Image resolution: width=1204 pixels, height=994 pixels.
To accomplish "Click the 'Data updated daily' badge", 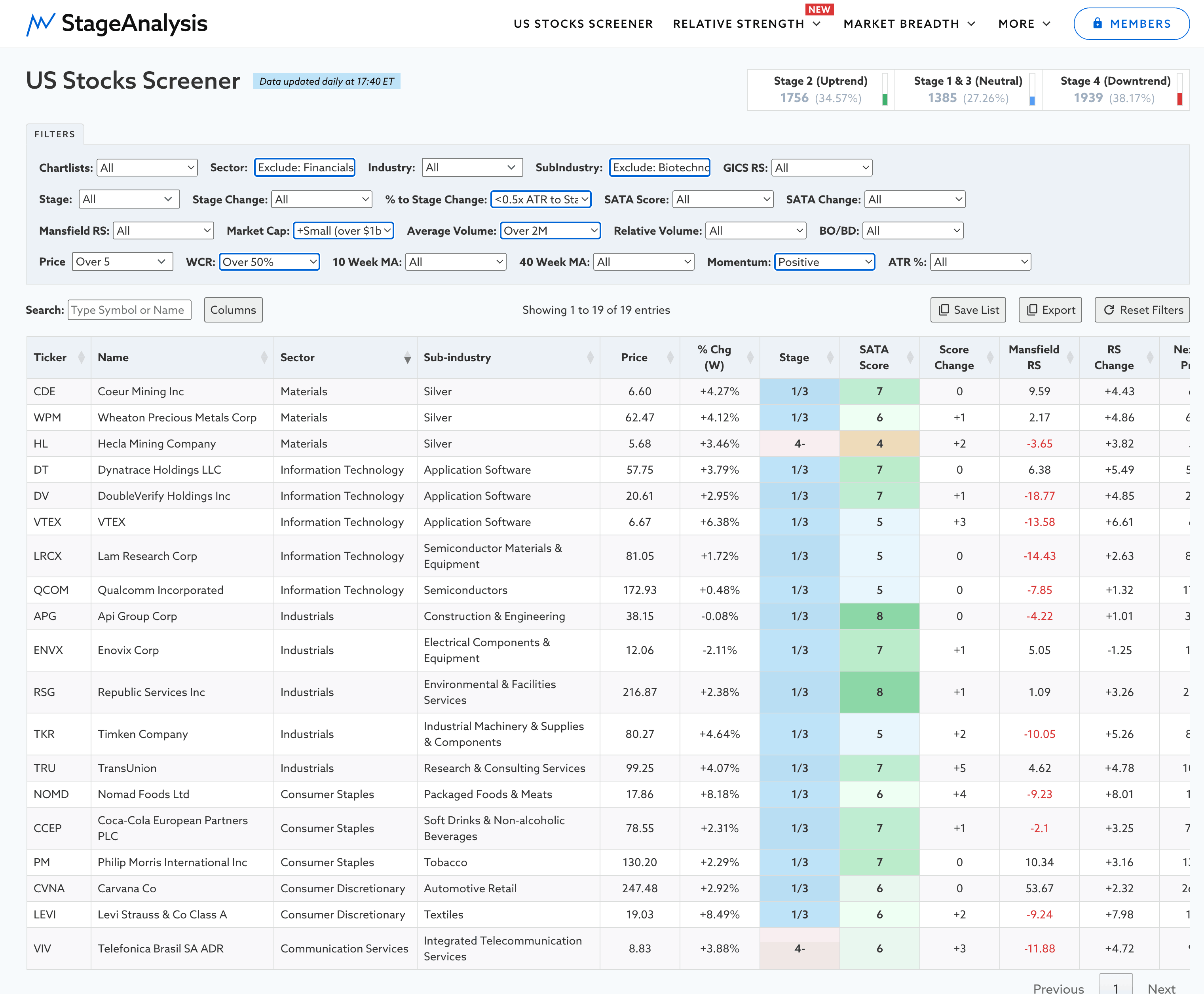I will point(327,81).
